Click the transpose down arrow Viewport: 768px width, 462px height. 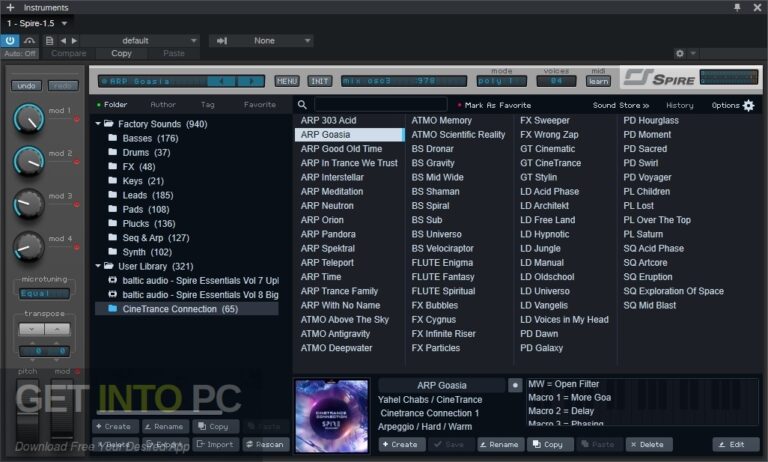[31, 329]
